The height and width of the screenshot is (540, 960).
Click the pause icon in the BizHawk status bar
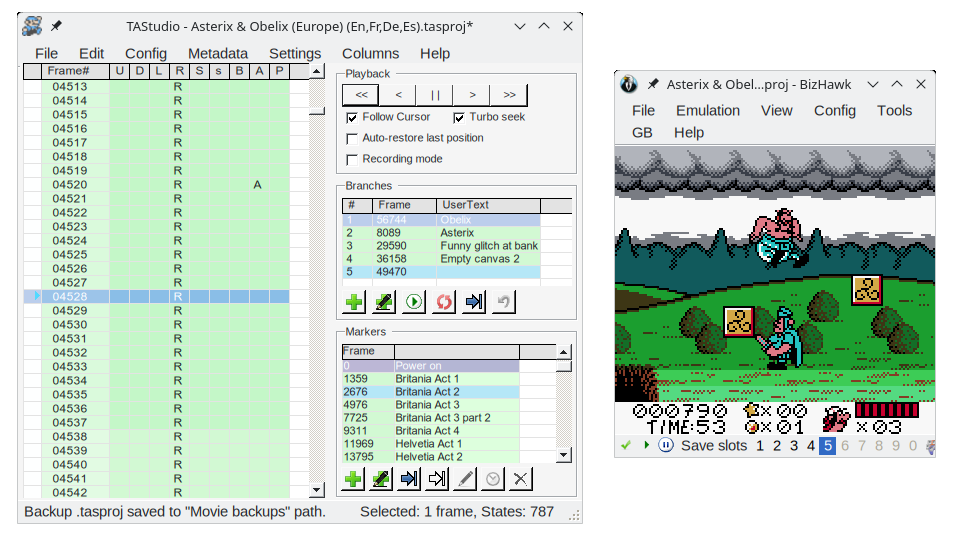pos(666,446)
